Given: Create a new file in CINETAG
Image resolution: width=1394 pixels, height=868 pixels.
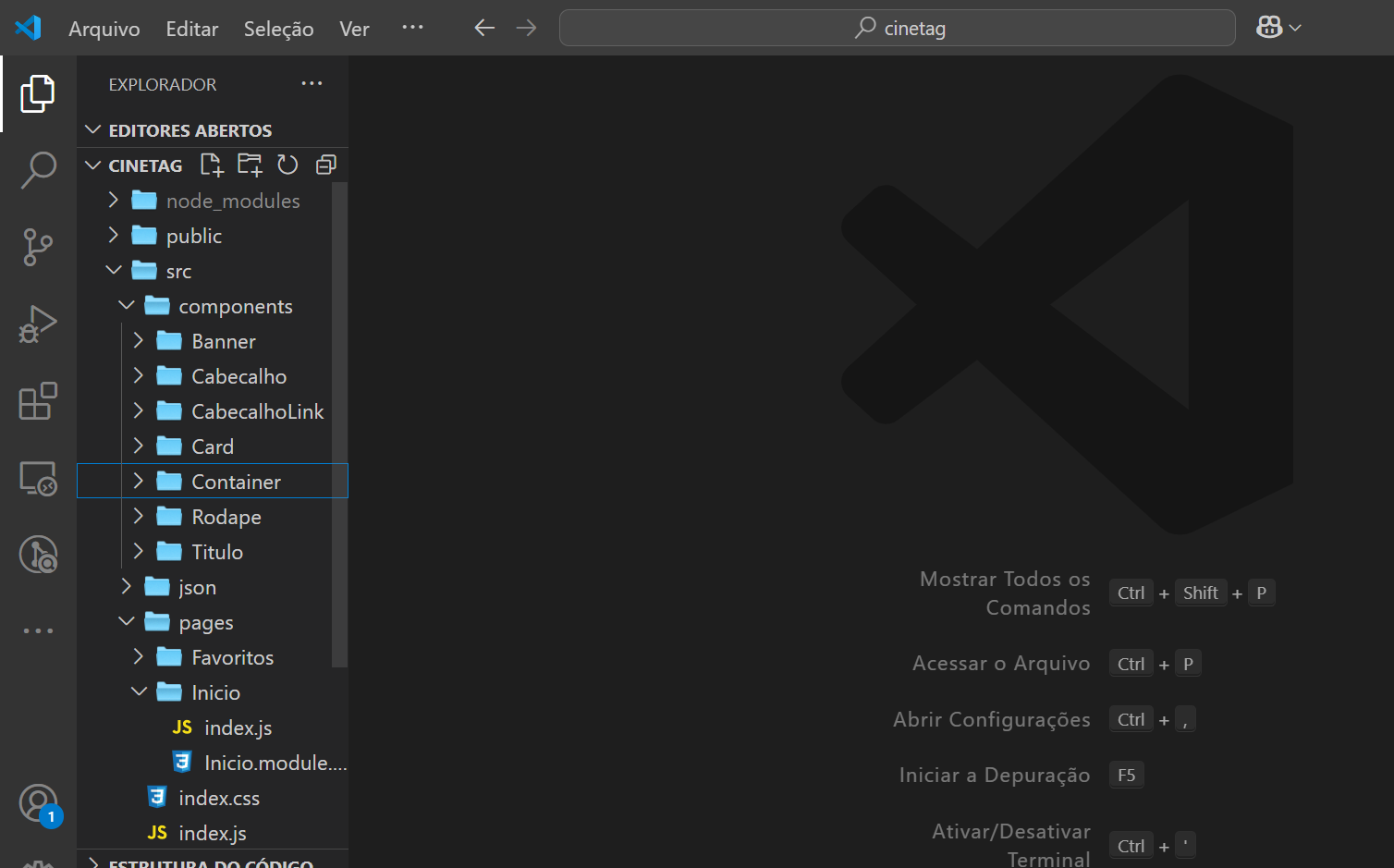Looking at the screenshot, I should pos(212,165).
